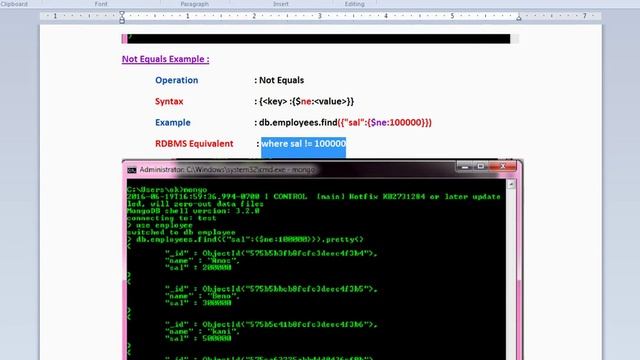Viewport: 640px width, 360px height.
Task: Click the 'Example' label text
Action: pyautogui.click(x=173, y=122)
